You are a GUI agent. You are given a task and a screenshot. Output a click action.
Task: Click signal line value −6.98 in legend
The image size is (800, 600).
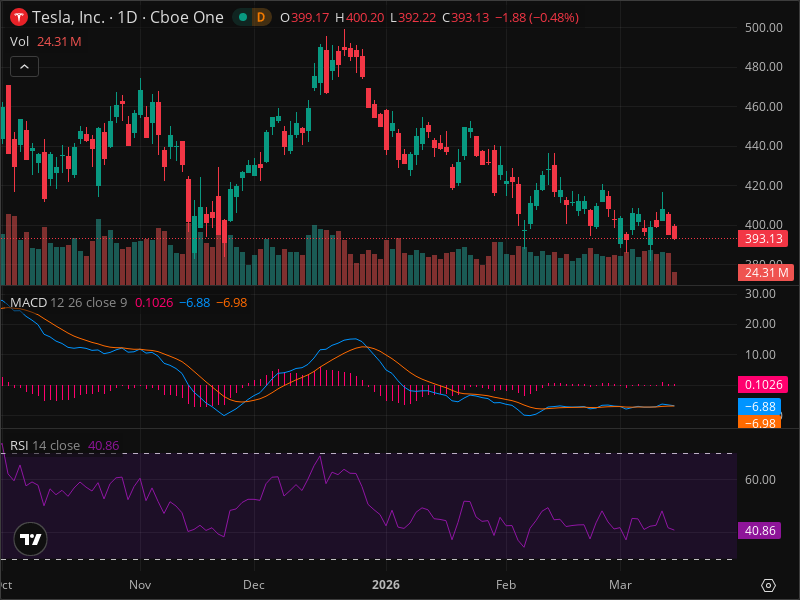tap(232, 303)
